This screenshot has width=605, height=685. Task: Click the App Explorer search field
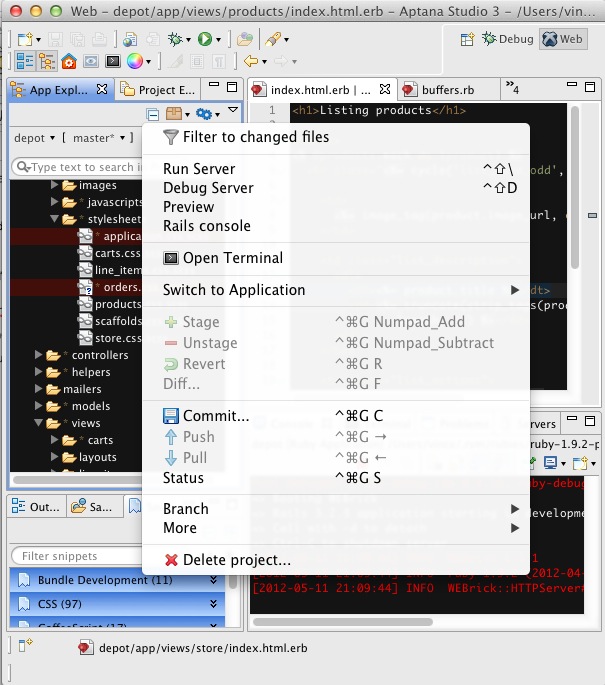click(78, 167)
